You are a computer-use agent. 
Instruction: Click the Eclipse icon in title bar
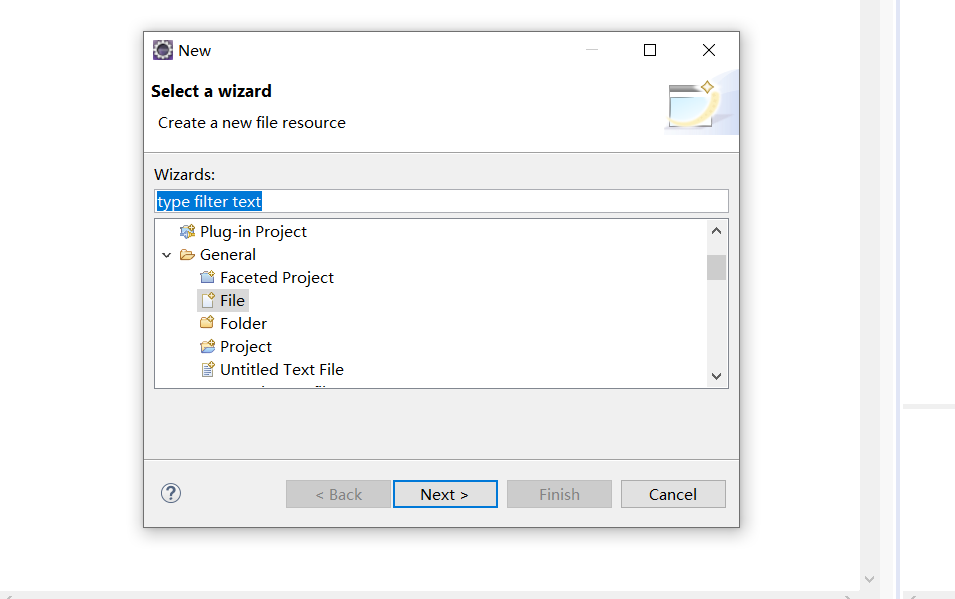pyautogui.click(x=163, y=50)
